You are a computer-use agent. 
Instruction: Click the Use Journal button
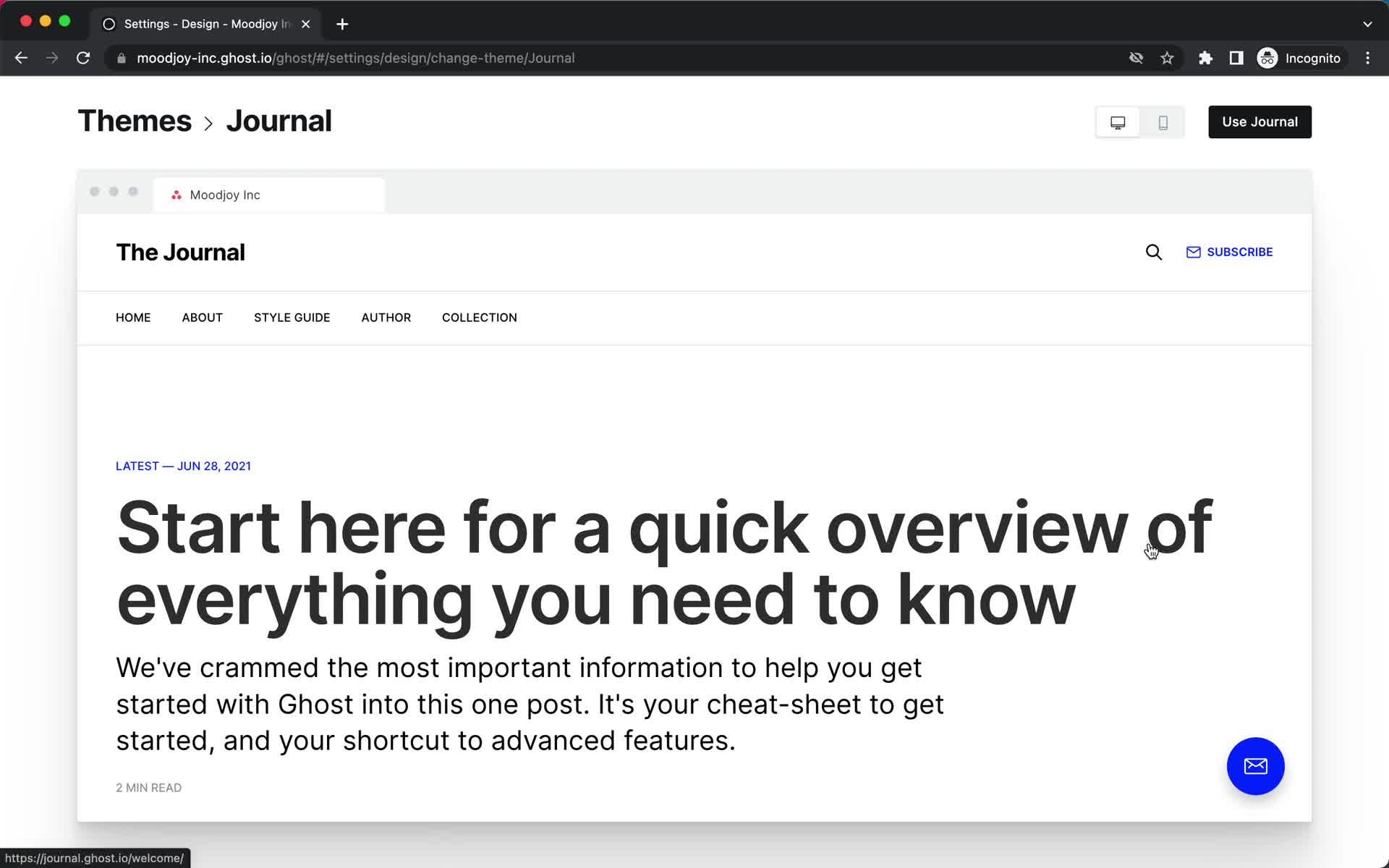(x=1259, y=121)
